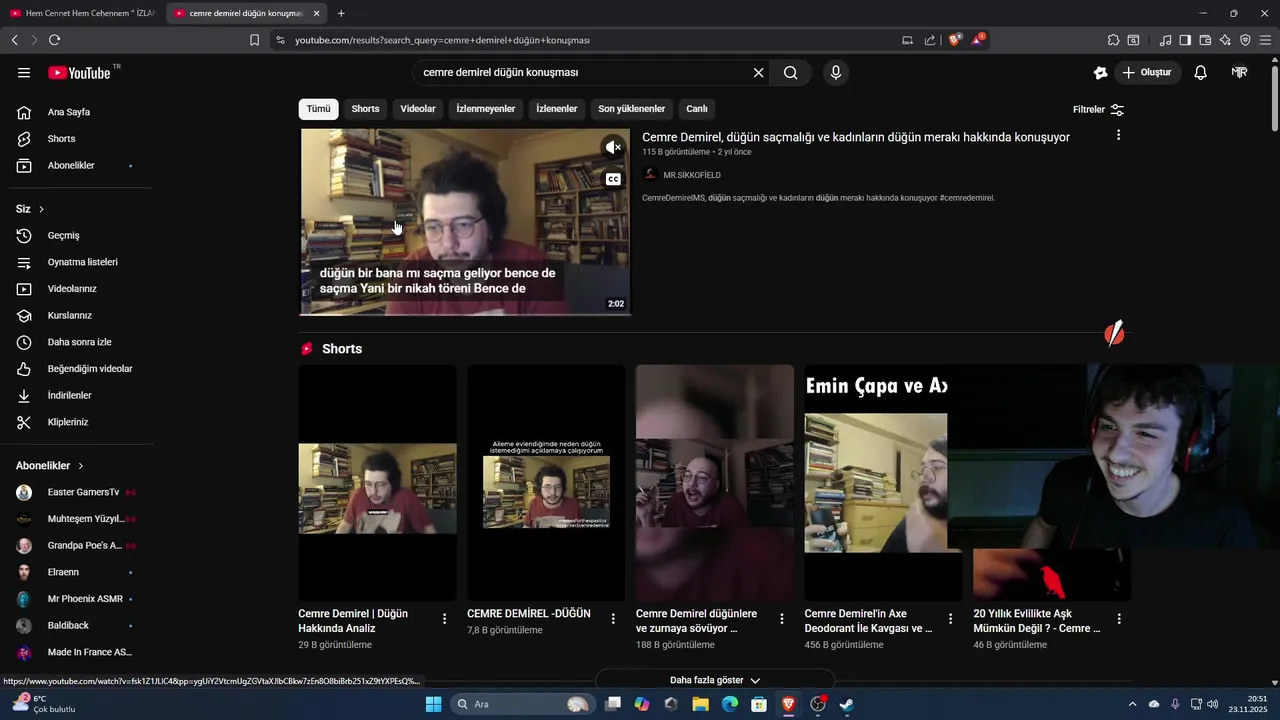Image resolution: width=1280 pixels, height=720 pixels.
Task: Open the main video thumbnail preview
Action: pyautogui.click(x=465, y=222)
